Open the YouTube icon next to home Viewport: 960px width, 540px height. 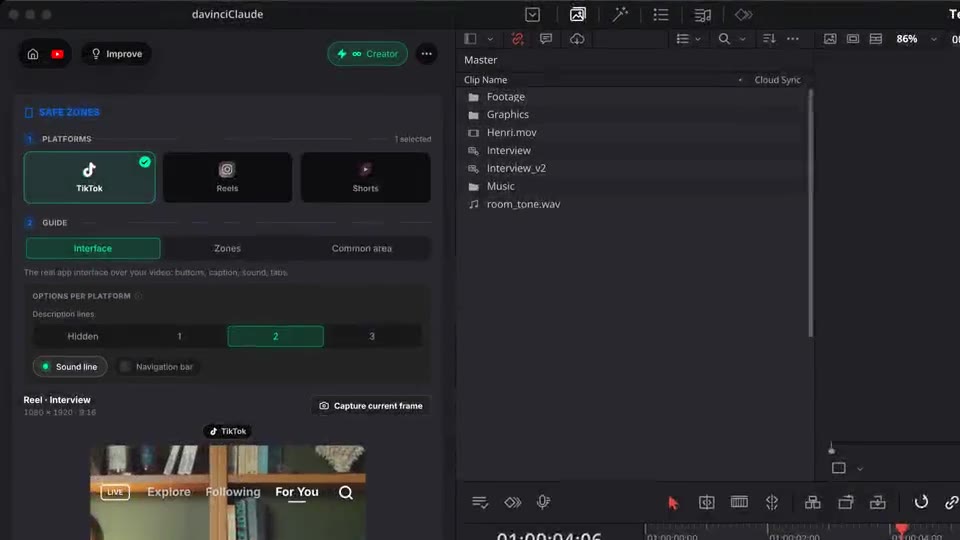pos(58,54)
